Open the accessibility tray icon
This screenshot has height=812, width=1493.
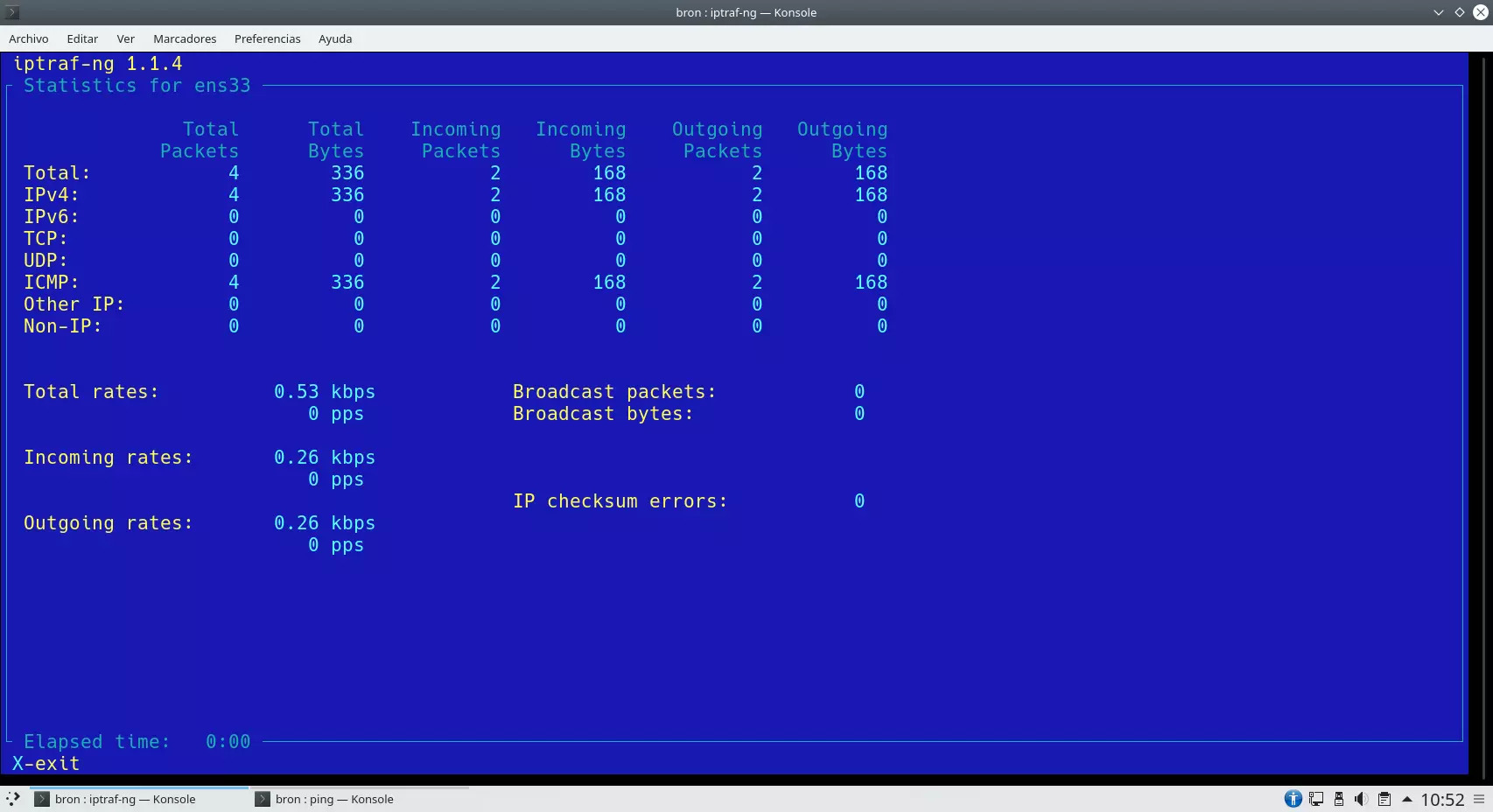click(1293, 799)
